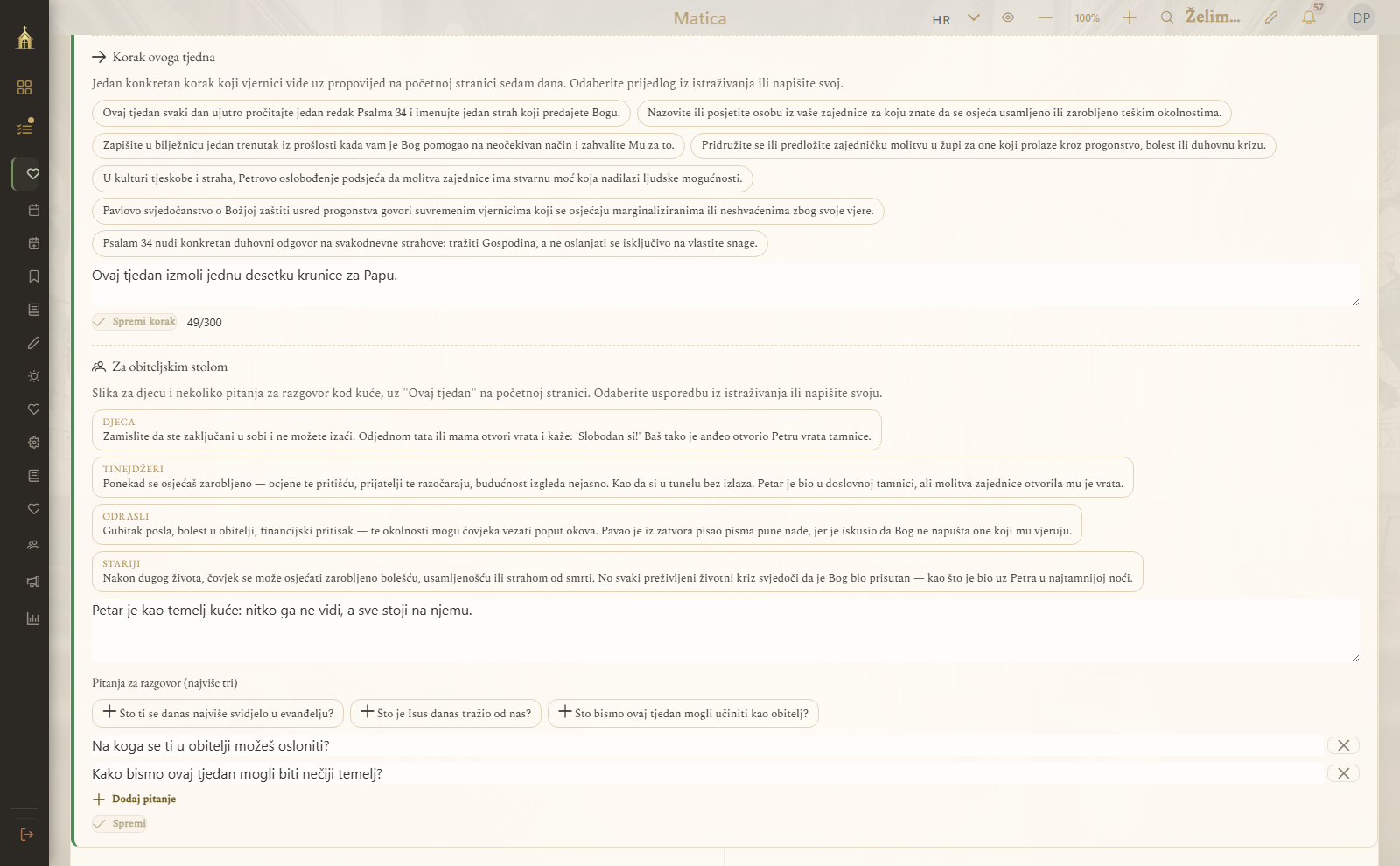Image resolution: width=1400 pixels, height=866 pixels.
Task: Click the logout icon at sidebar bottom
Action: tap(26, 835)
